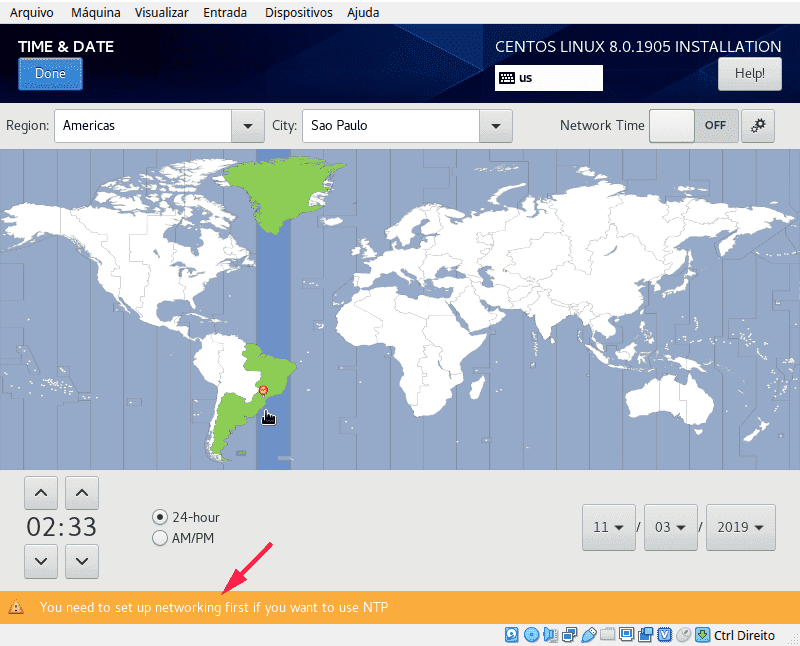Toggle the Network Time switch
The height and width of the screenshot is (646, 800).
[693, 126]
